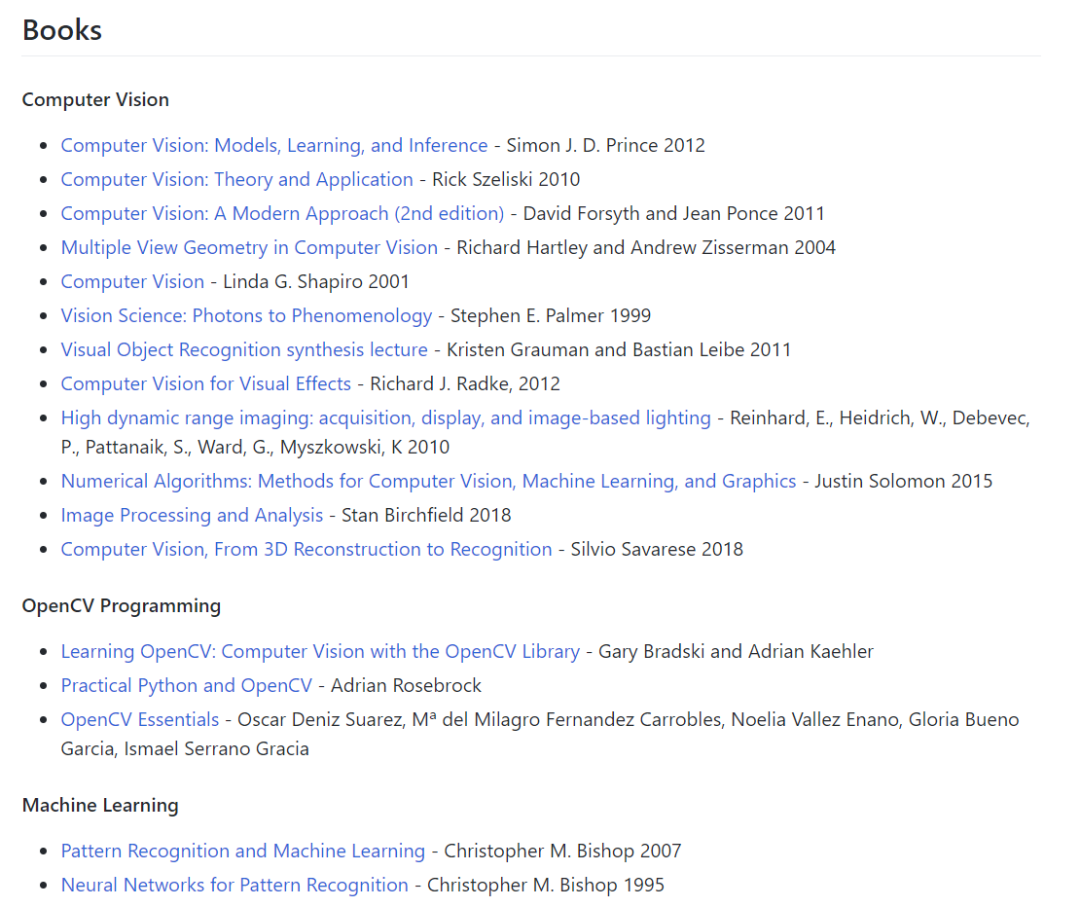Follow 'Vision Science: Photons to Phenomenology' link
This screenshot has width=1080, height=907.
click(x=247, y=315)
